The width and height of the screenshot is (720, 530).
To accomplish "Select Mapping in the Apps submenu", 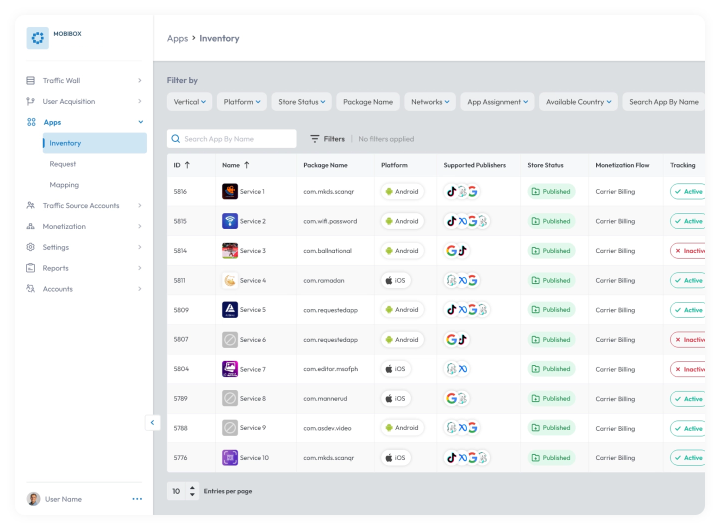I will pos(64,185).
